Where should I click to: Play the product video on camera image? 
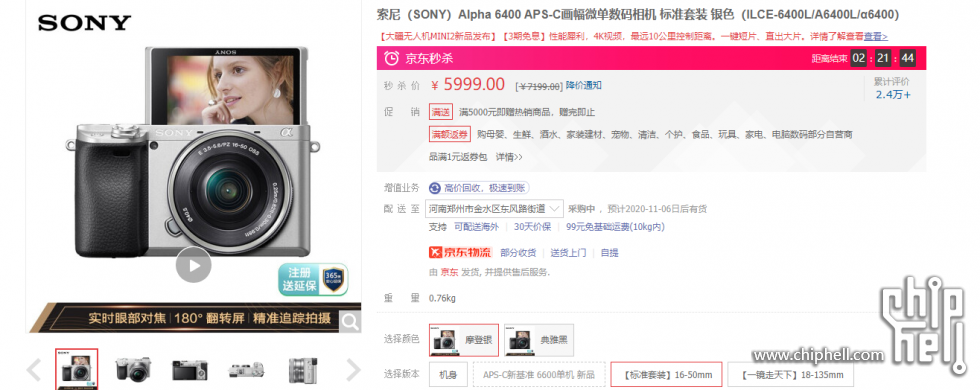click(194, 264)
